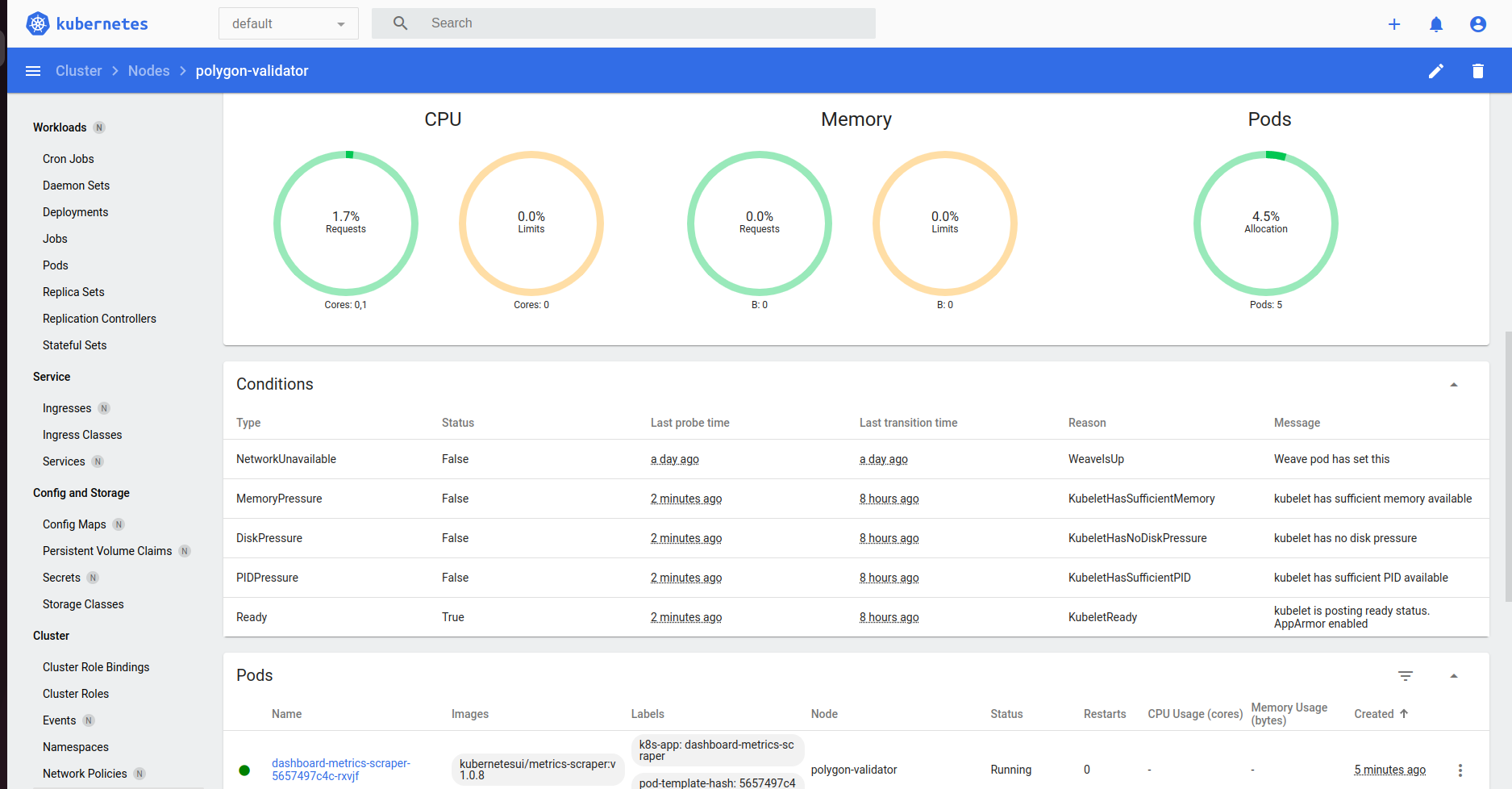Click the trash delete node icon
Image resolution: width=1512 pixels, height=789 pixels.
(x=1478, y=71)
